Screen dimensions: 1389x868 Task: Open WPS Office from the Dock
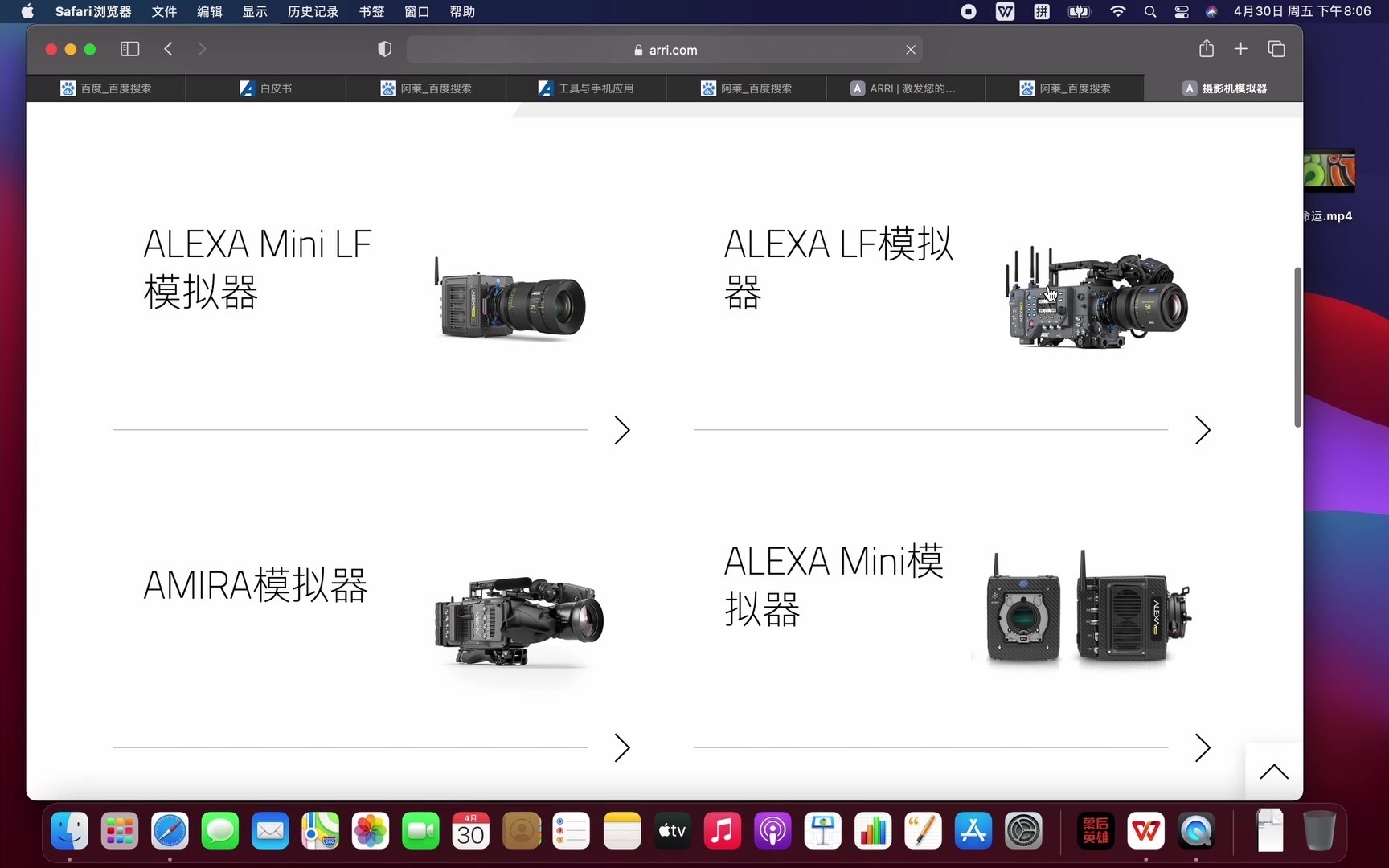[1145, 831]
